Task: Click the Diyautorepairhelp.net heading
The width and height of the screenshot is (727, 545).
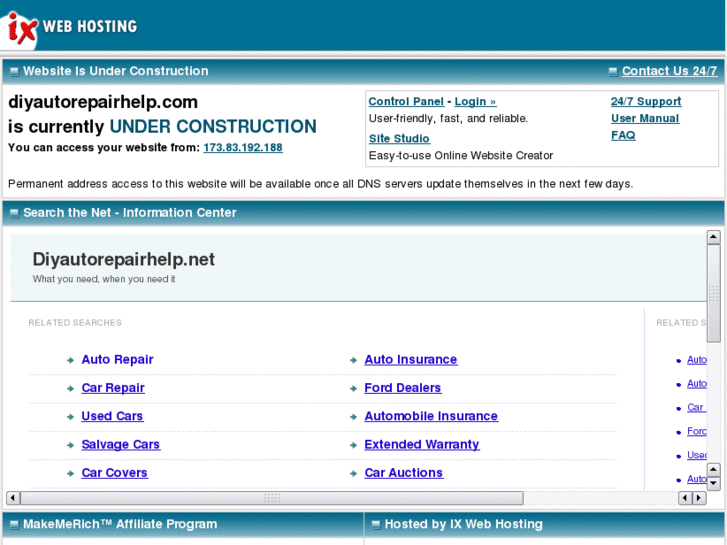Action: 123,259
